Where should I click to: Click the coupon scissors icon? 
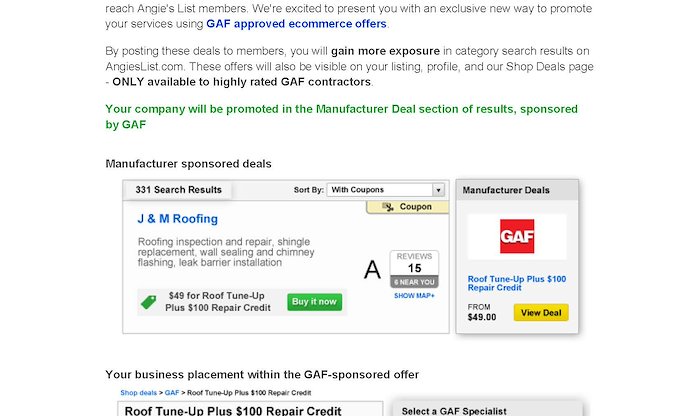click(388, 207)
